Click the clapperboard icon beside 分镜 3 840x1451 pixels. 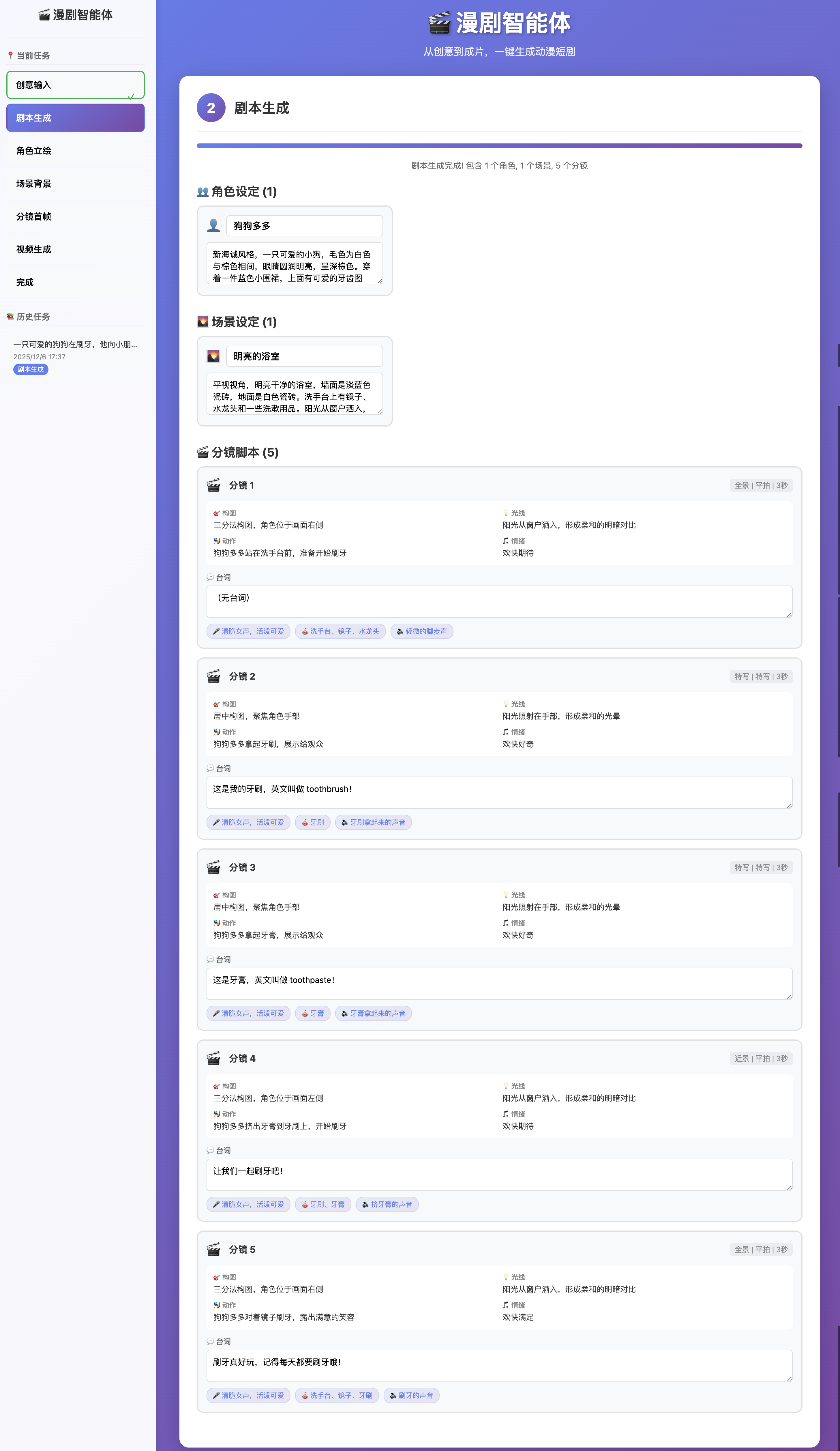(213, 867)
